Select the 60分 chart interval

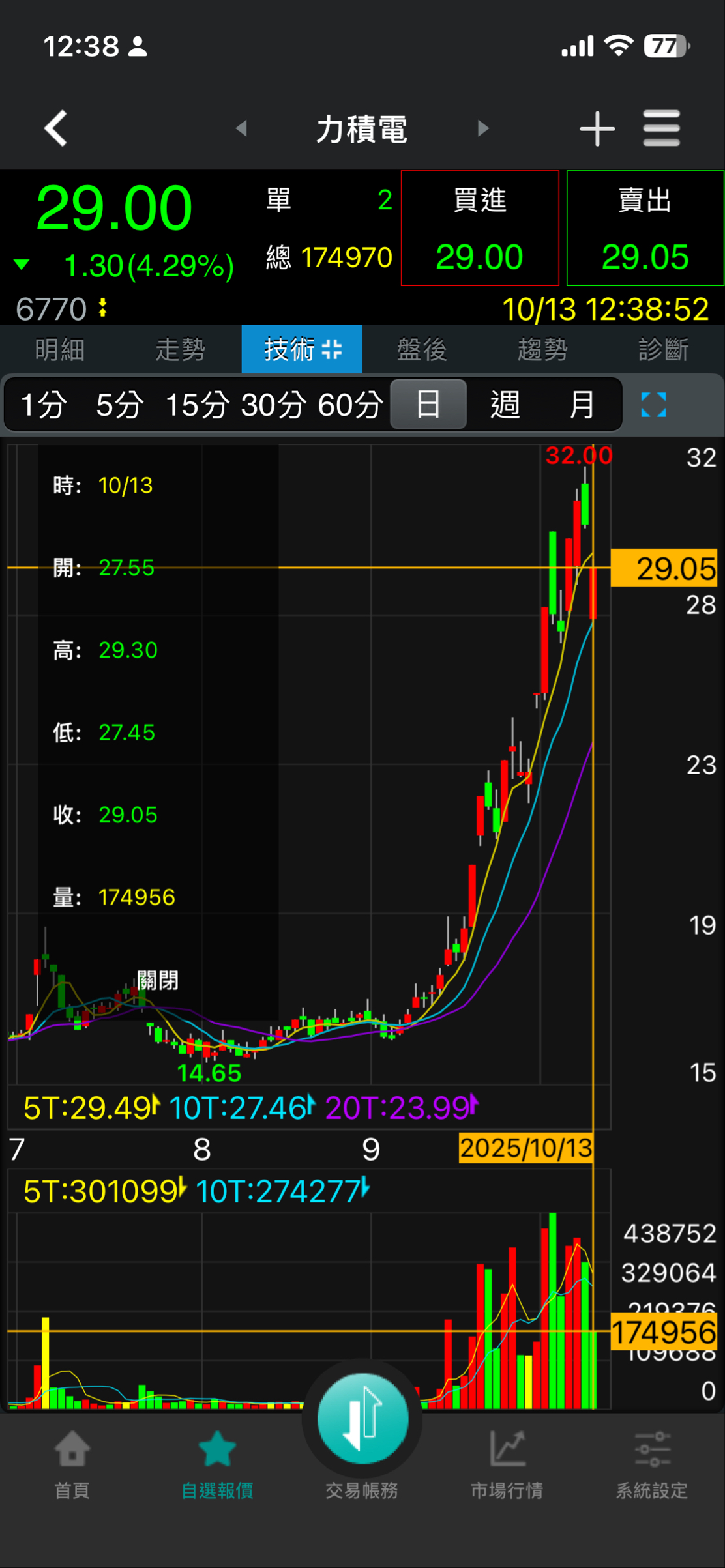[351, 405]
